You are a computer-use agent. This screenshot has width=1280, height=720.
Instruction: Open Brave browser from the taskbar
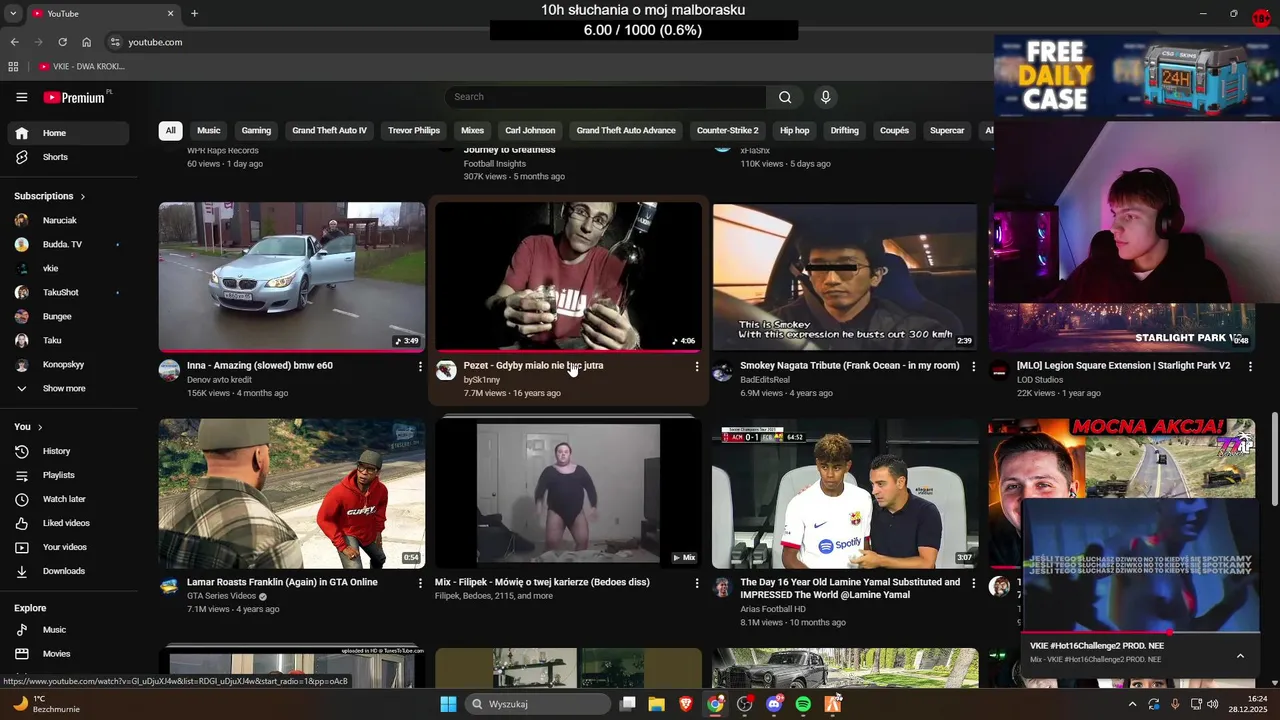685,704
